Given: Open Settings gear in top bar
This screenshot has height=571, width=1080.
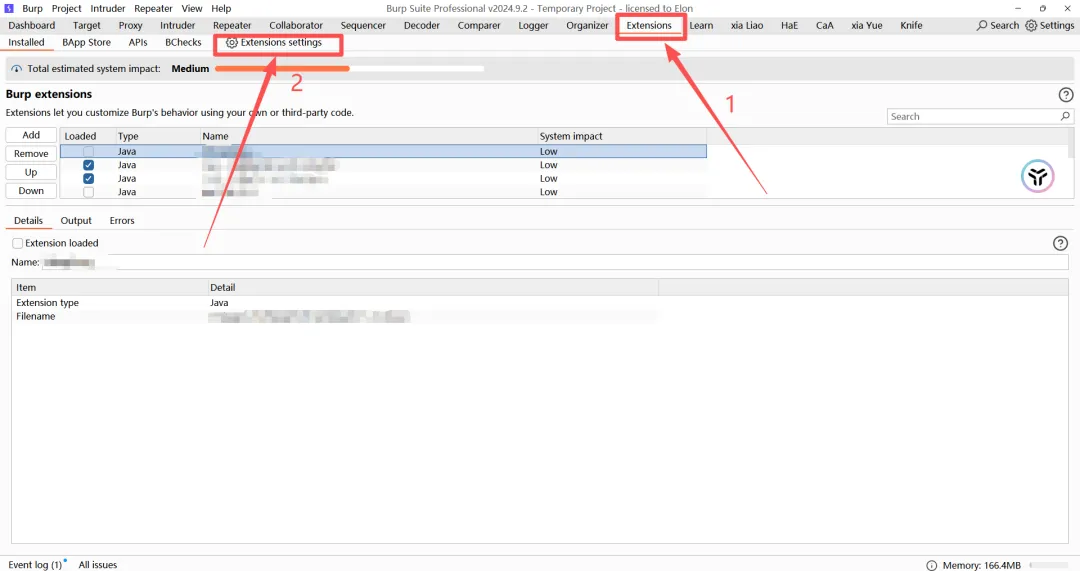Looking at the screenshot, I should click(x=1030, y=25).
